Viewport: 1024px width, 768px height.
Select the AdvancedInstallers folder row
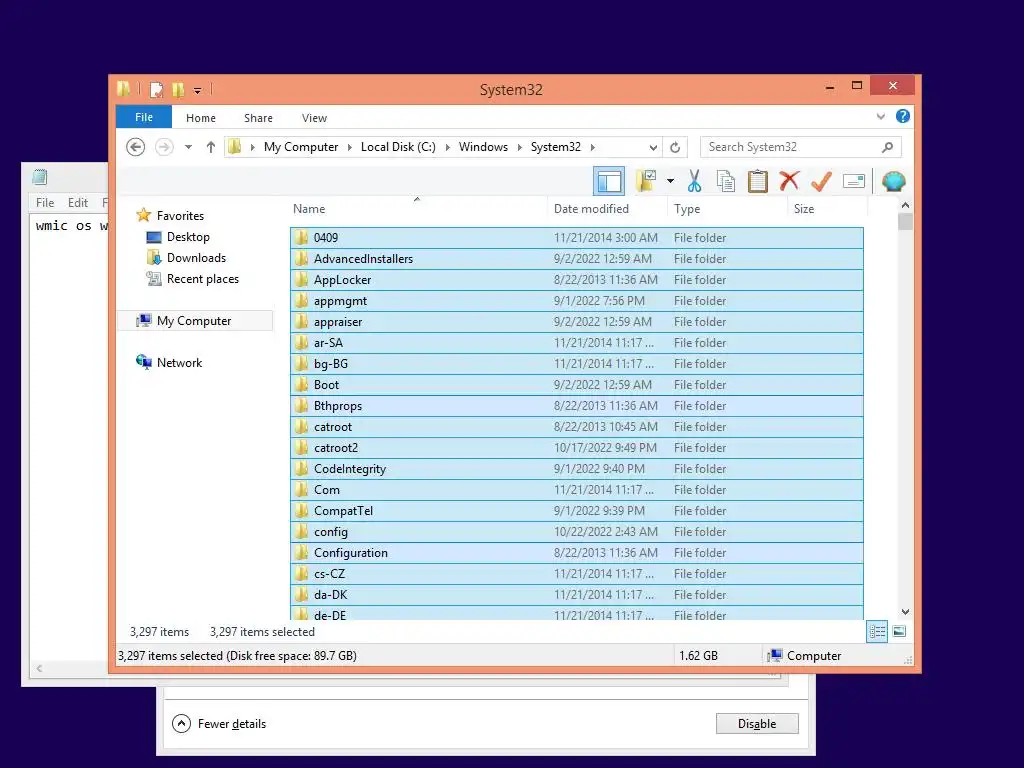click(x=577, y=259)
